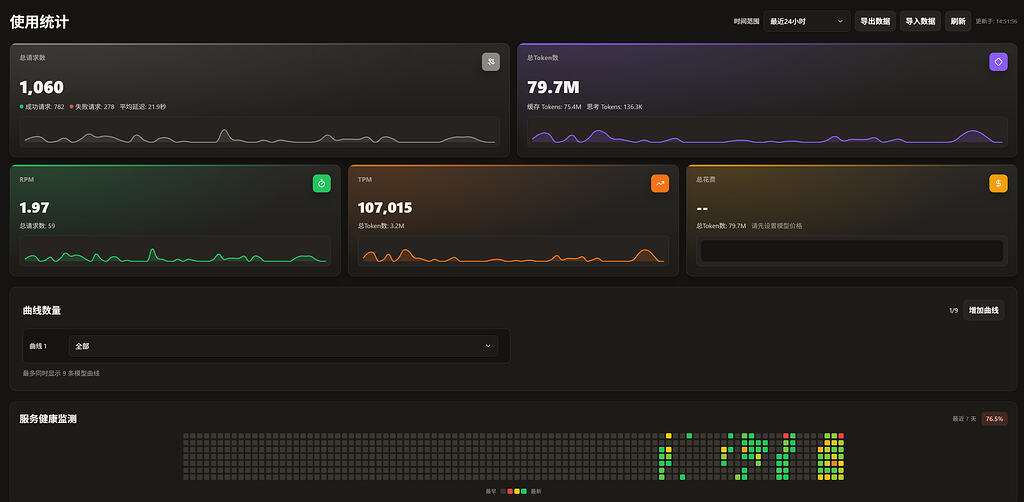
Task: Click the 思考 Tokens: 136.3K text
Action: point(614,106)
